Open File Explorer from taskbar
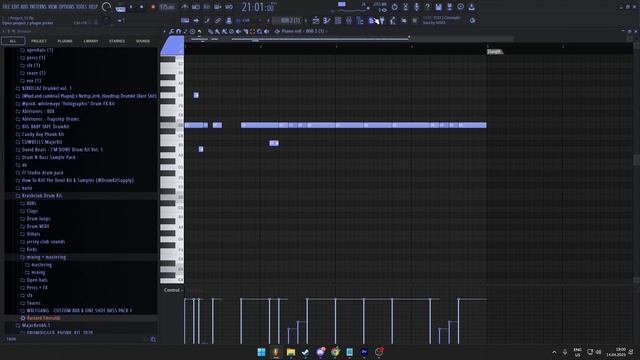640x360 pixels. tap(291, 352)
